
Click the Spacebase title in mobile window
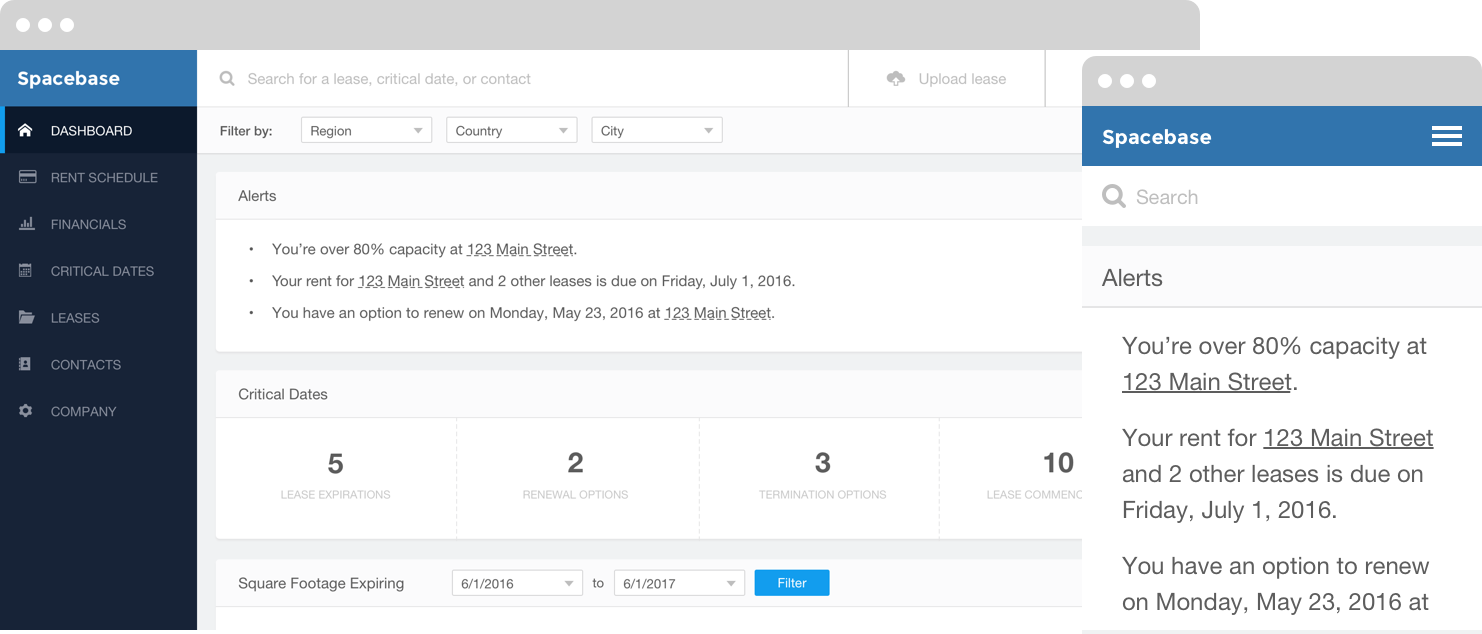pyautogui.click(x=1156, y=137)
